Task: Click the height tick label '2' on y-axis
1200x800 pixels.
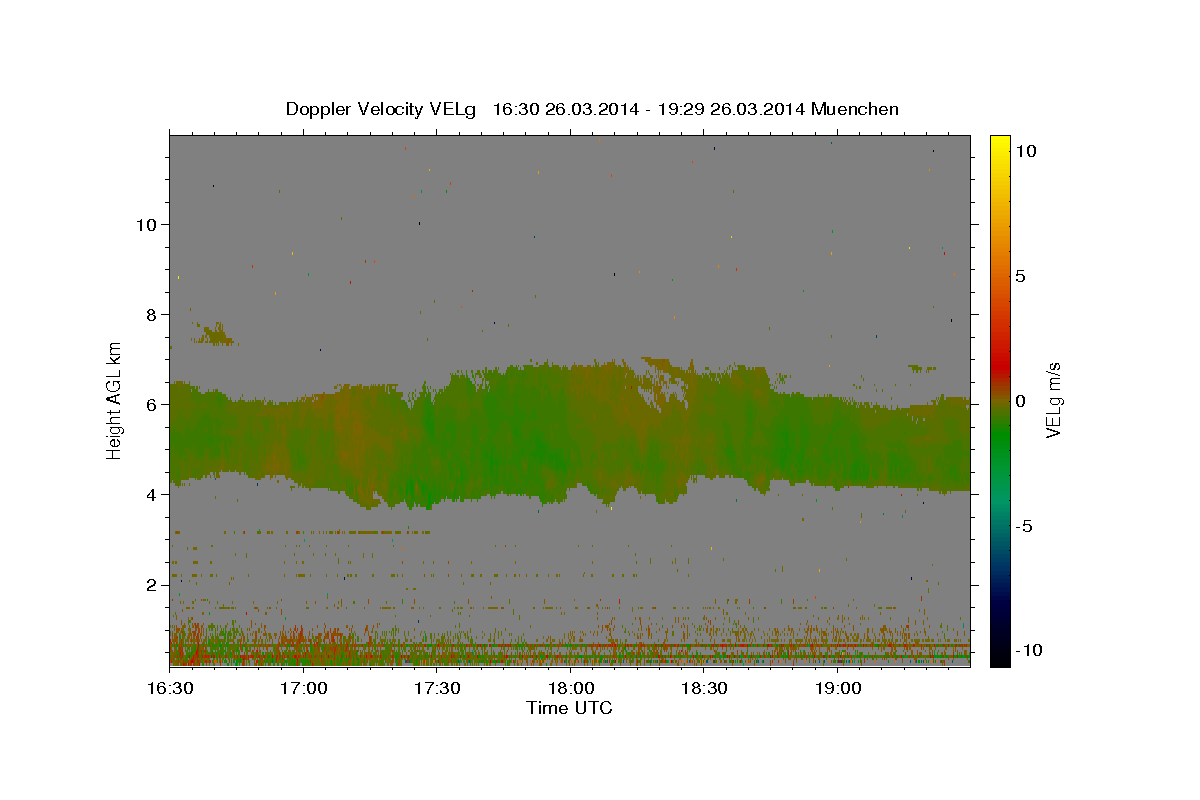Action: pyautogui.click(x=151, y=584)
